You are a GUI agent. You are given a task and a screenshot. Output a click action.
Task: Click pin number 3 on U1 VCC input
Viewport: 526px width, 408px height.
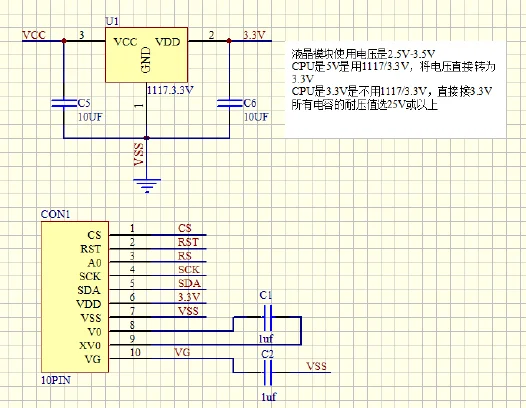82,35
